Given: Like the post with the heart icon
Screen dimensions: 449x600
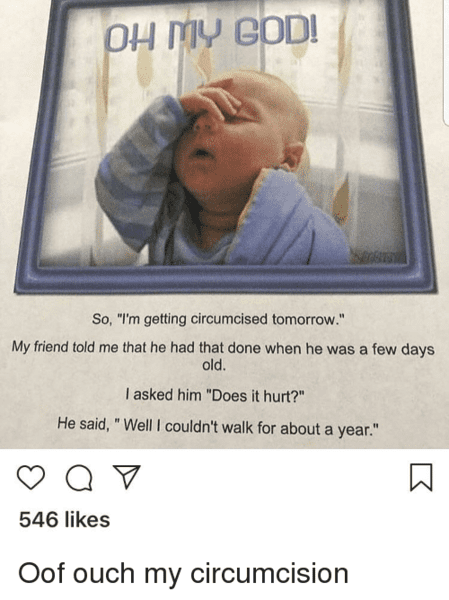Looking at the screenshot, I should (31, 477).
